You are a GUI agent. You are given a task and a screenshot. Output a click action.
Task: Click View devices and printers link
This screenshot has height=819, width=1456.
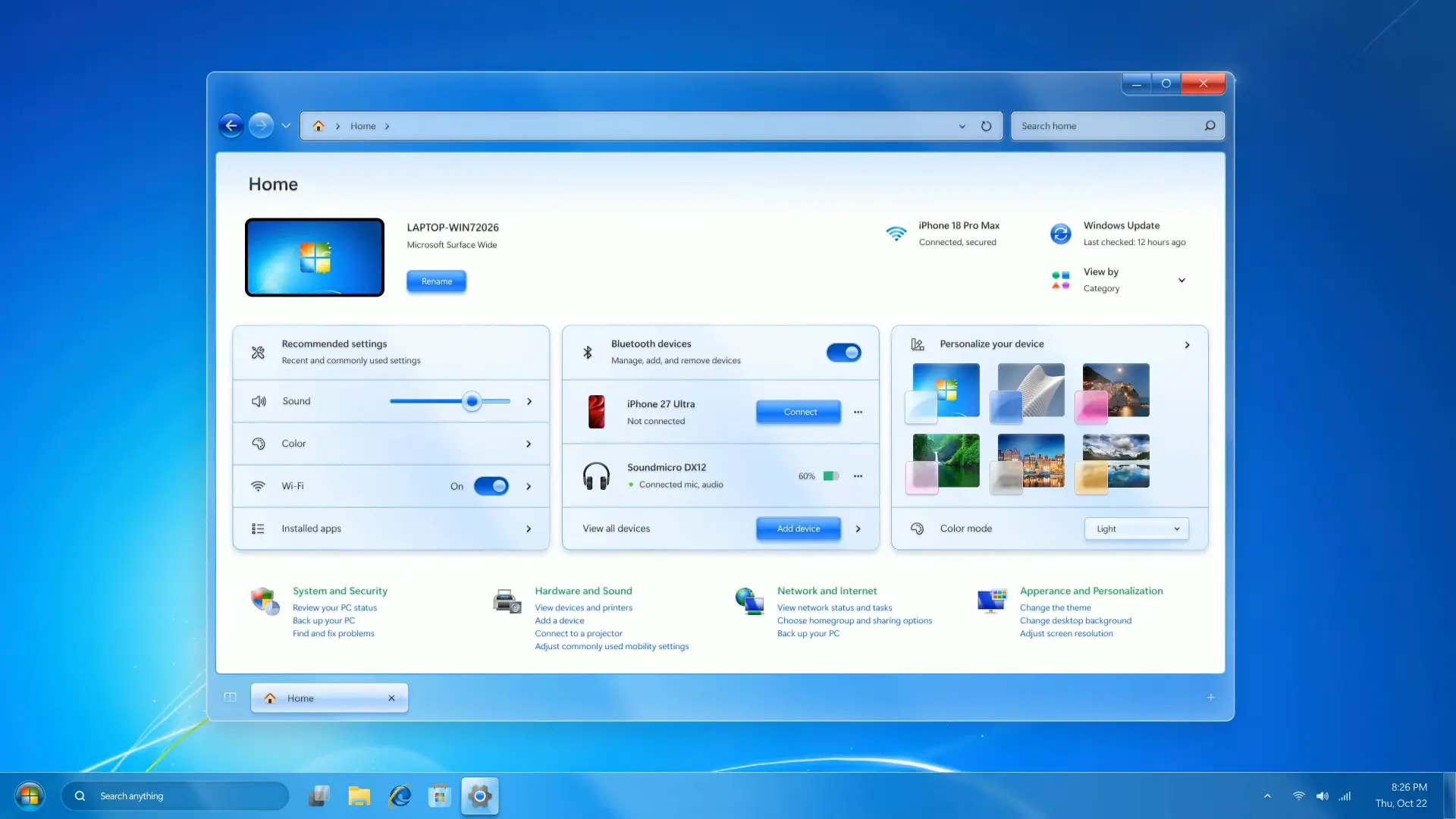coord(583,607)
